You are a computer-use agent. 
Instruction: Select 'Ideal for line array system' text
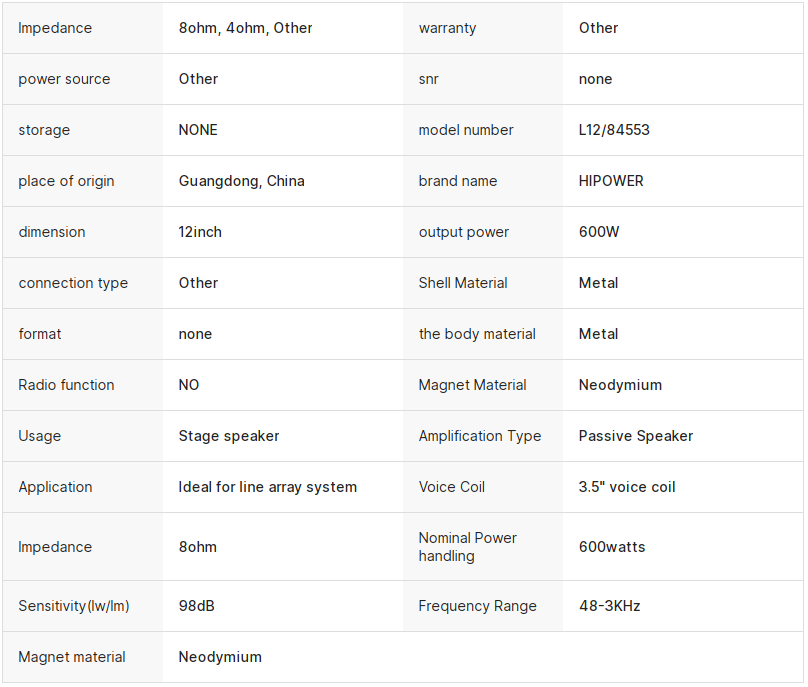tap(267, 487)
